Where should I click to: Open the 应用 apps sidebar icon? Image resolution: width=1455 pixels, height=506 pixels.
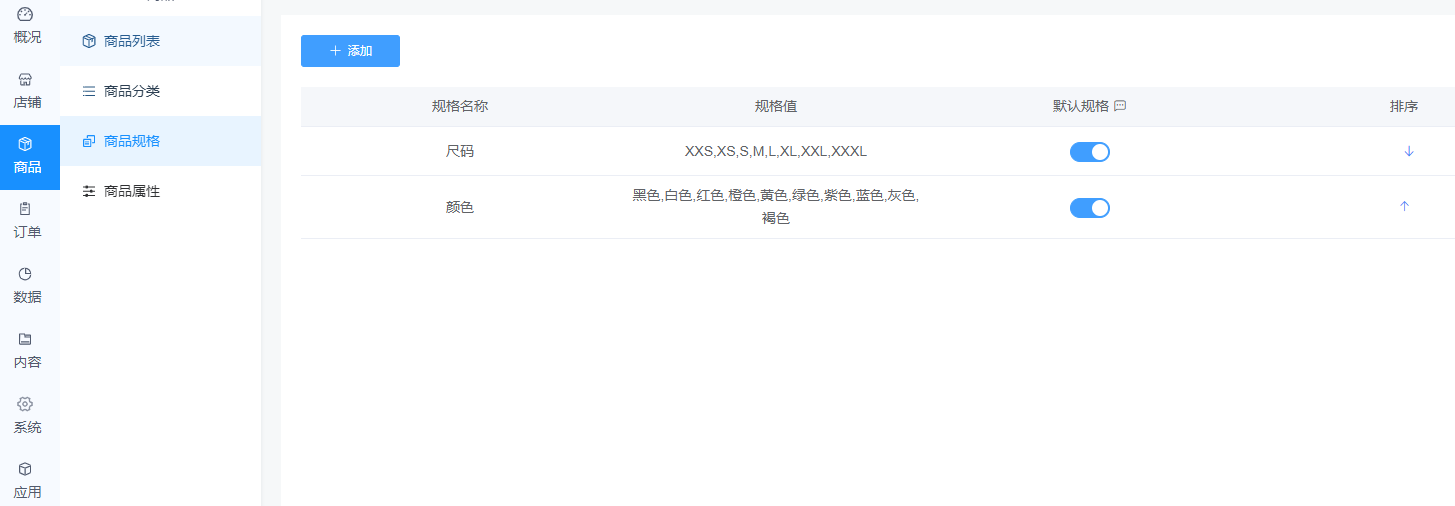tap(26, 469)
